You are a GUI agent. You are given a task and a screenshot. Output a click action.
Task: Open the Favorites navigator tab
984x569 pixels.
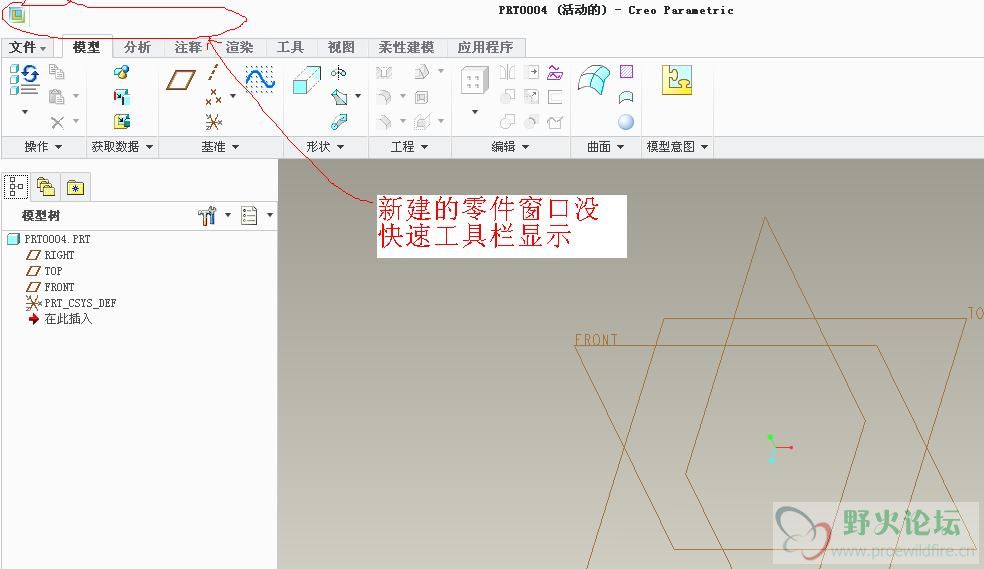pos(75,187)
